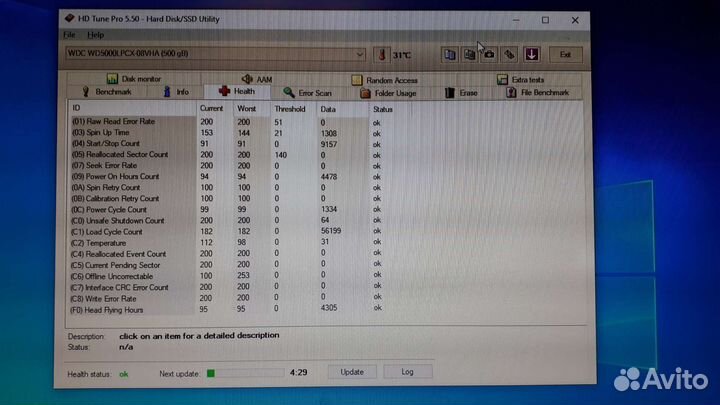Select the Start/Stop Count row
Screen dimensions: 720x405
point(227,144)
